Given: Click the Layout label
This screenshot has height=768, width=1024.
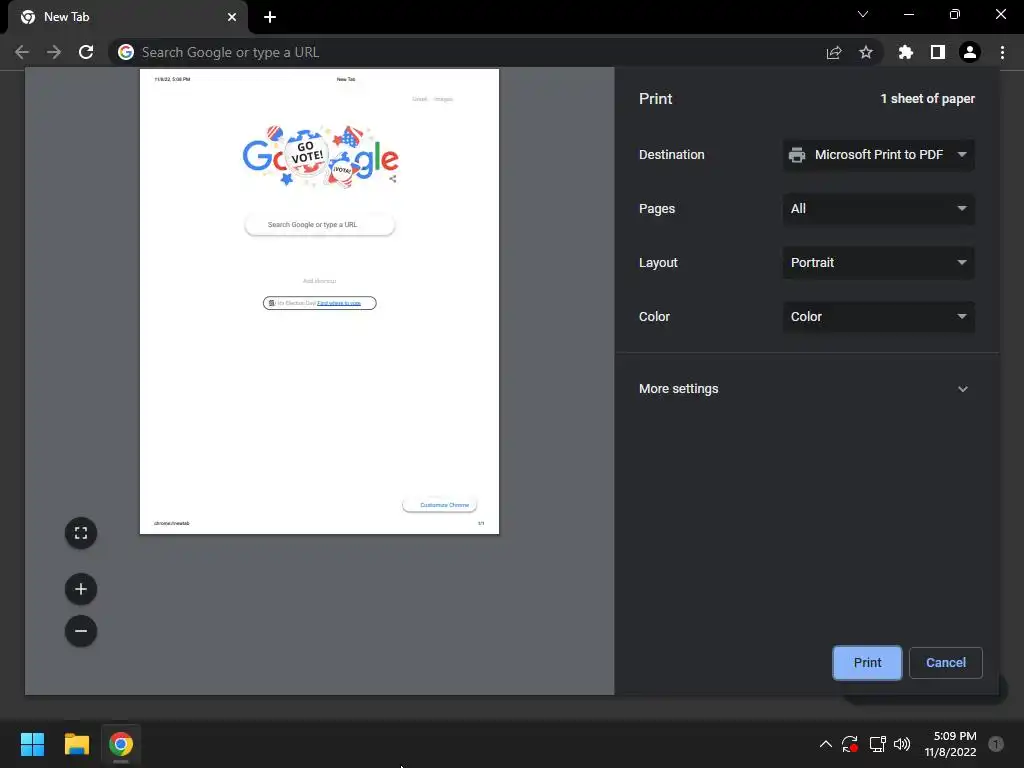Looking at the screenshot, I should pos(658,263).
